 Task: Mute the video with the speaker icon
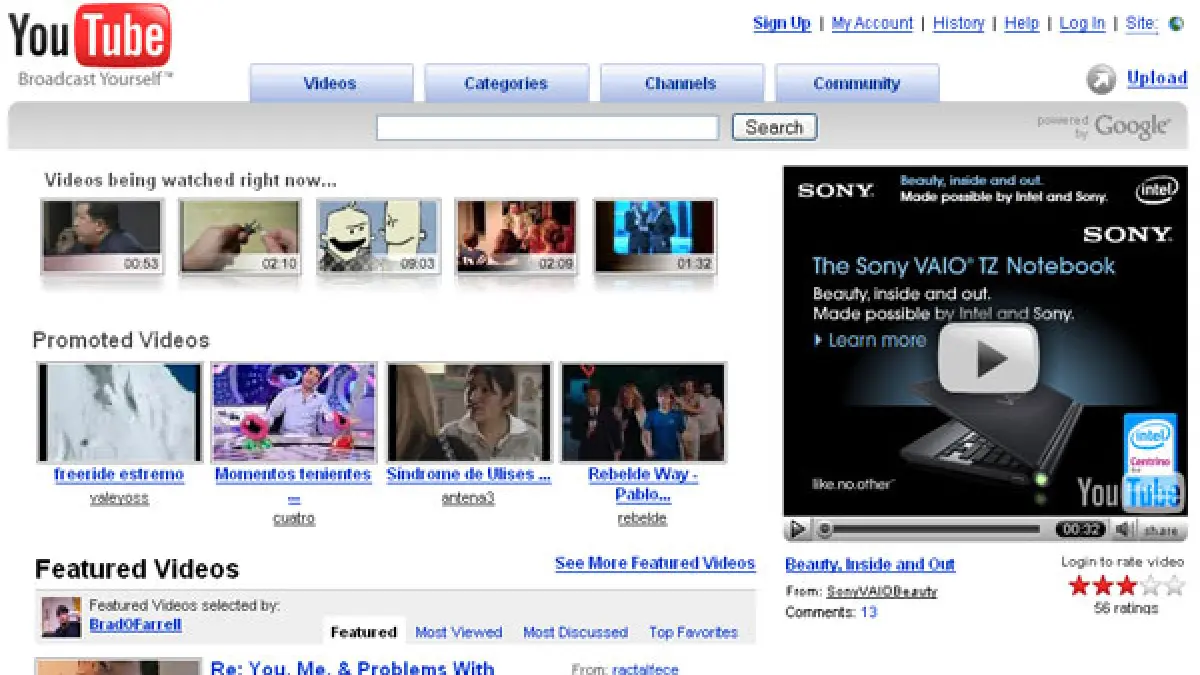point(1124,529)
